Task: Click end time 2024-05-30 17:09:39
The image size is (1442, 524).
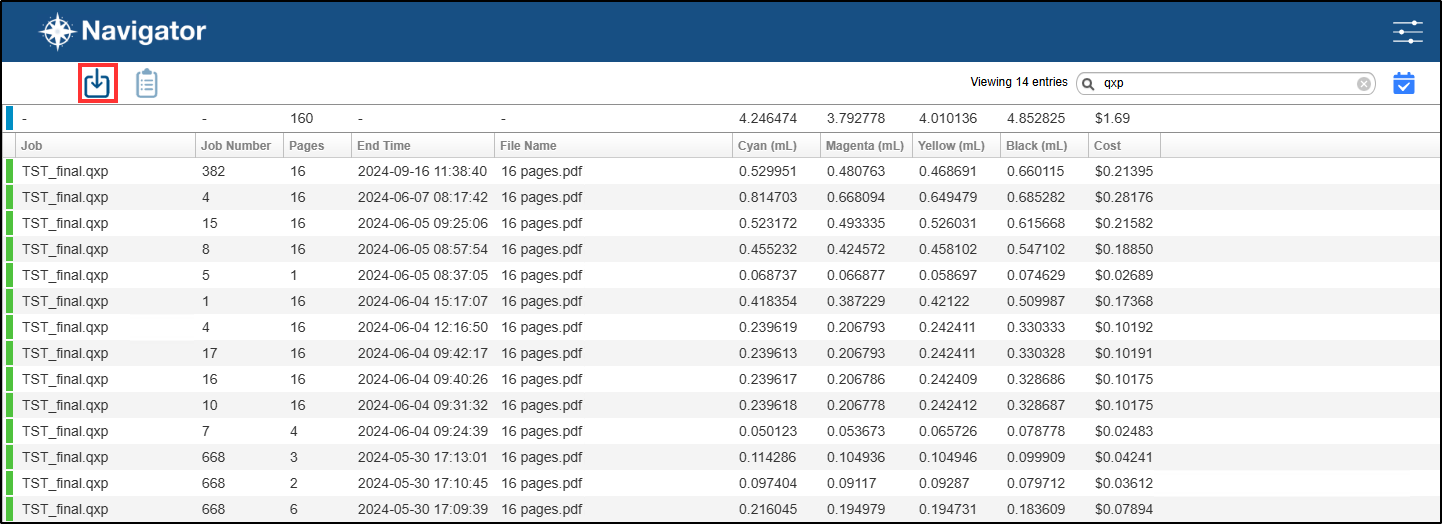Action: pyautogui.click(x=422, y=509)
